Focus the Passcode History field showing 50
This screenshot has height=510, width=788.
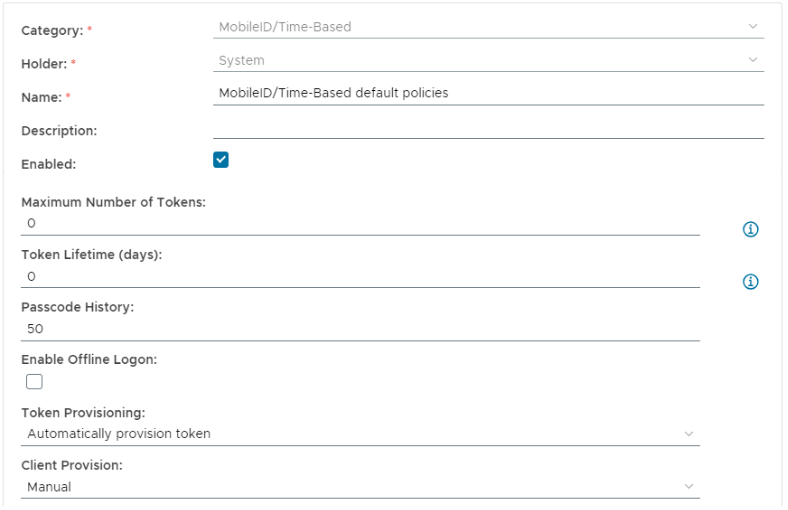click(x=360, y=329)
